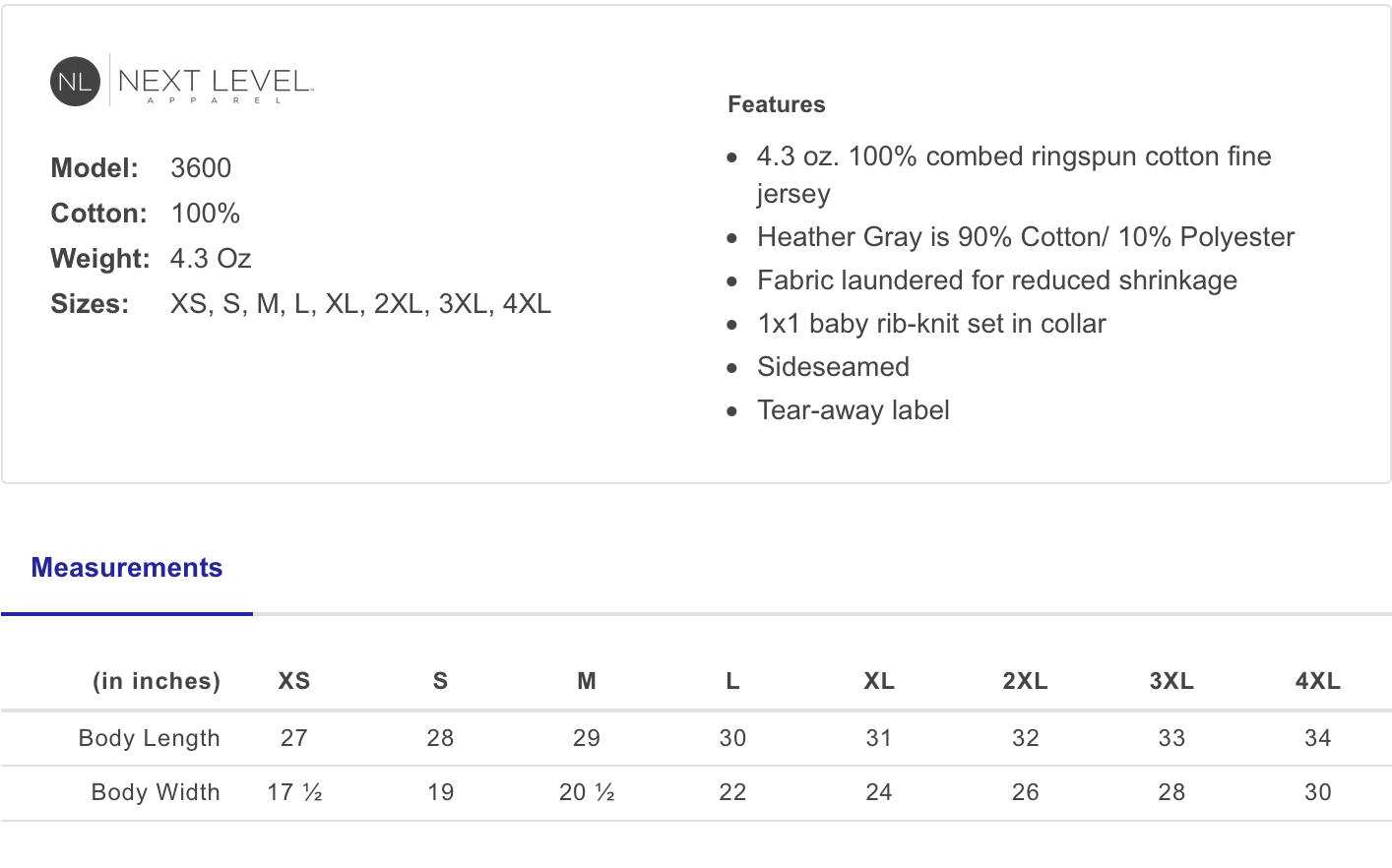
Task: Select the 4XL column header
Action: 1317,681
